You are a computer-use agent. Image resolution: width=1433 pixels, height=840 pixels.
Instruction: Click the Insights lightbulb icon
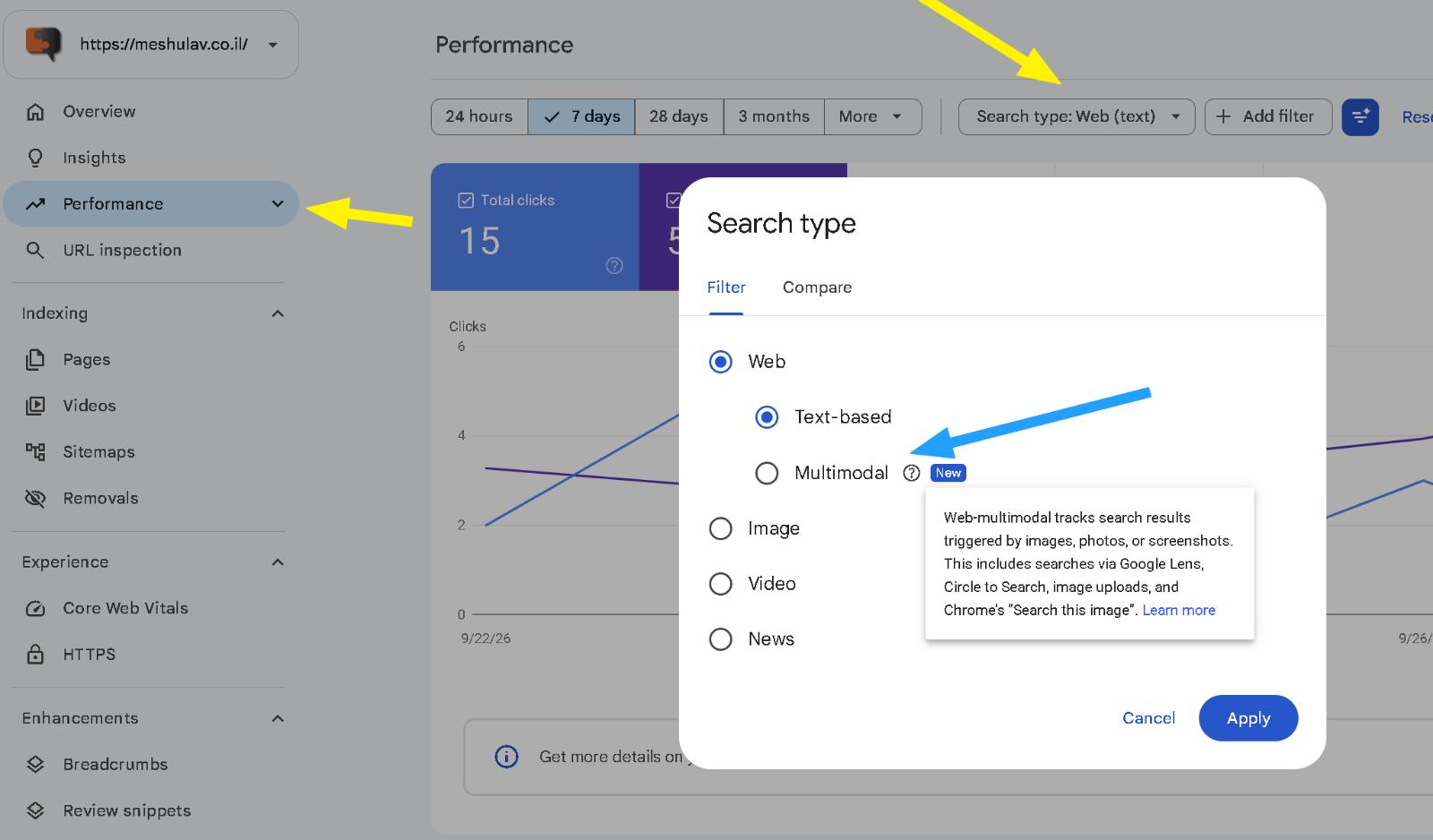point(35,158)
